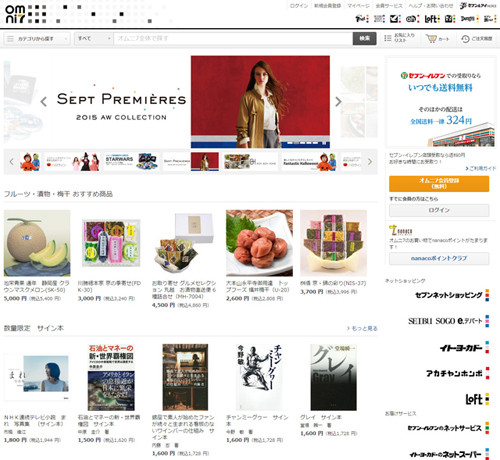Open the 会員サービス top link
The image size is (500, 460).
[389, 6]
